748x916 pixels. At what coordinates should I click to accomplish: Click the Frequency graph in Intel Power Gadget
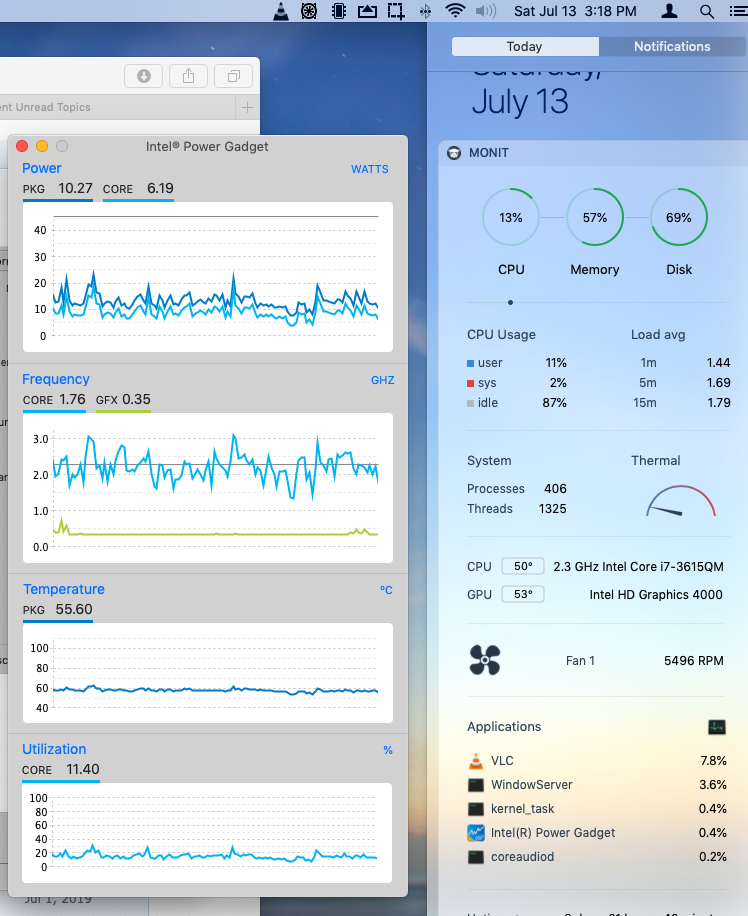(x=207, y=488)
